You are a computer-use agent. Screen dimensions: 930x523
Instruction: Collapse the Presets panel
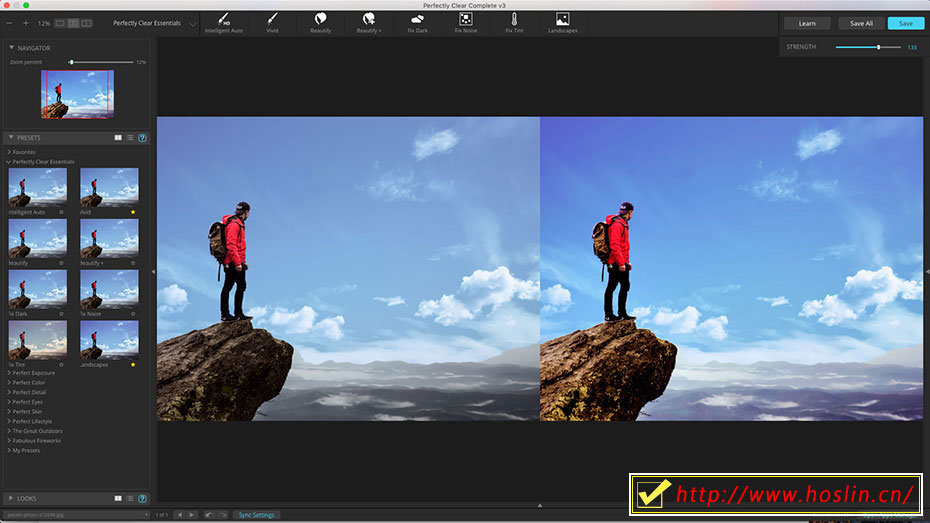[x=11, y=138]
